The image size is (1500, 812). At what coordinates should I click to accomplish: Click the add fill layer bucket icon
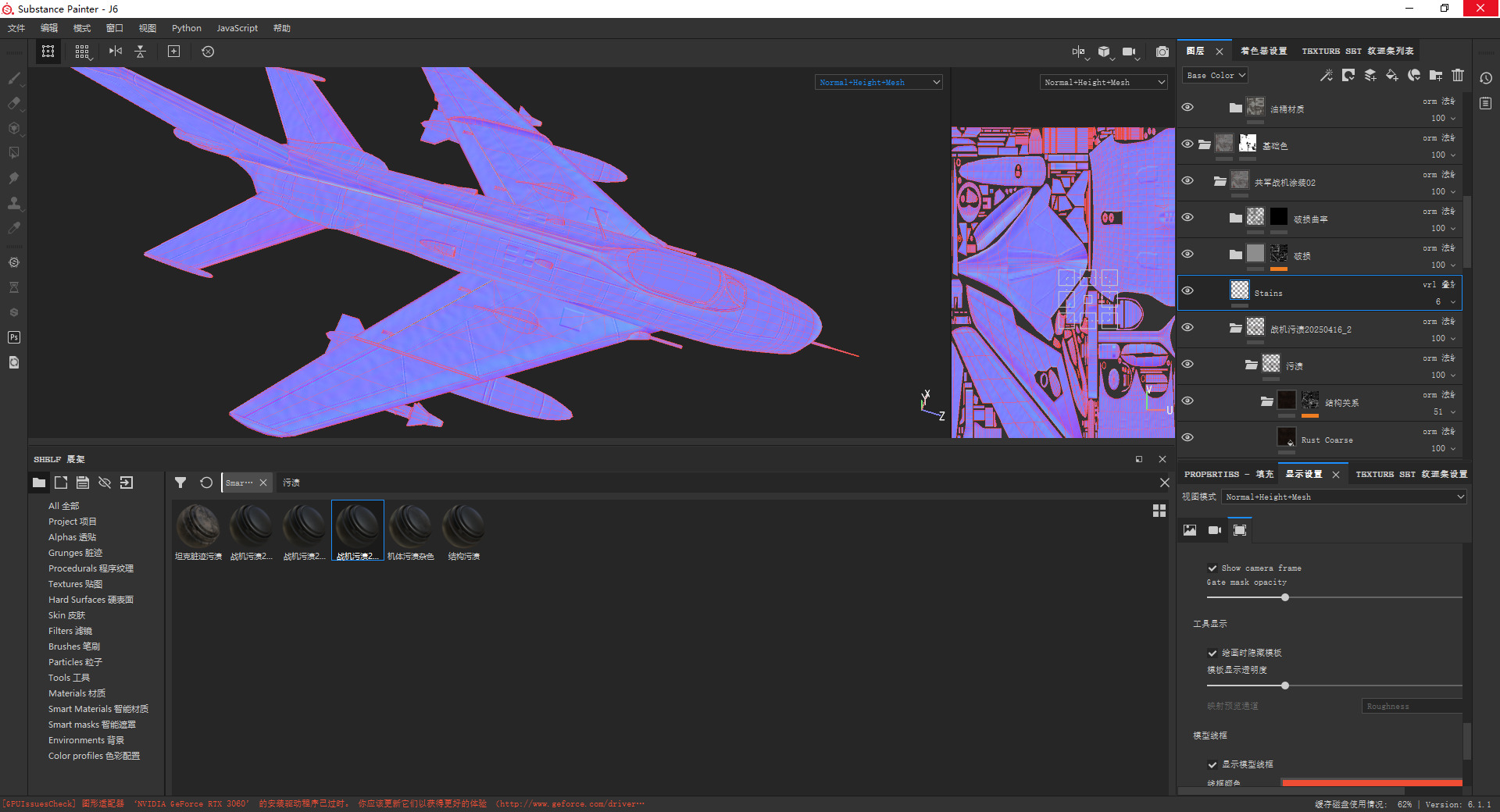pos(1392,76)
